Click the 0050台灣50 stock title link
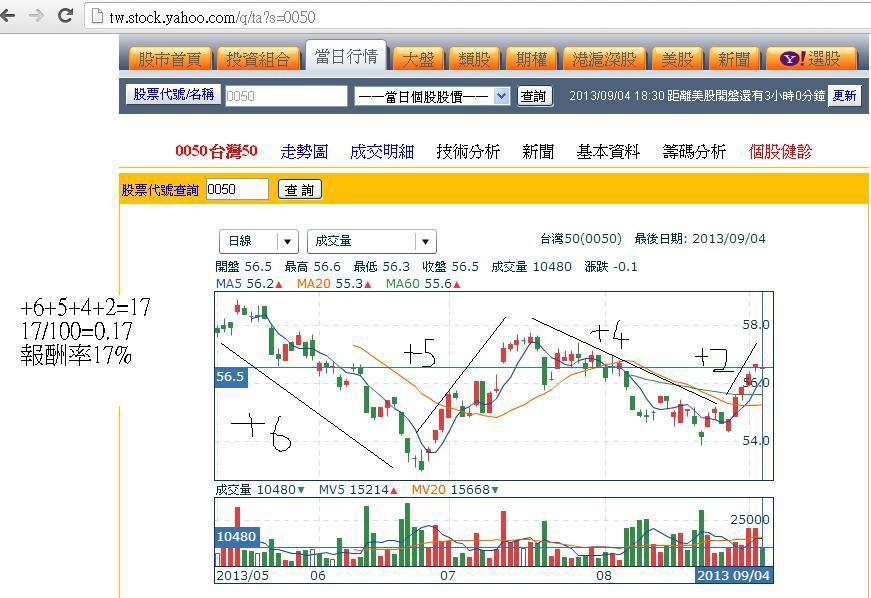871x598 pixels. pos(216,151)
